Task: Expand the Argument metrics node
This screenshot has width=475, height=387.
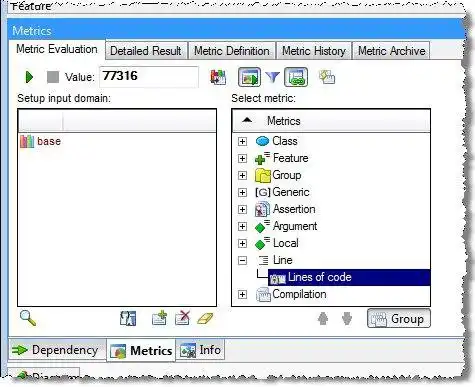Action: coord(242,226)
